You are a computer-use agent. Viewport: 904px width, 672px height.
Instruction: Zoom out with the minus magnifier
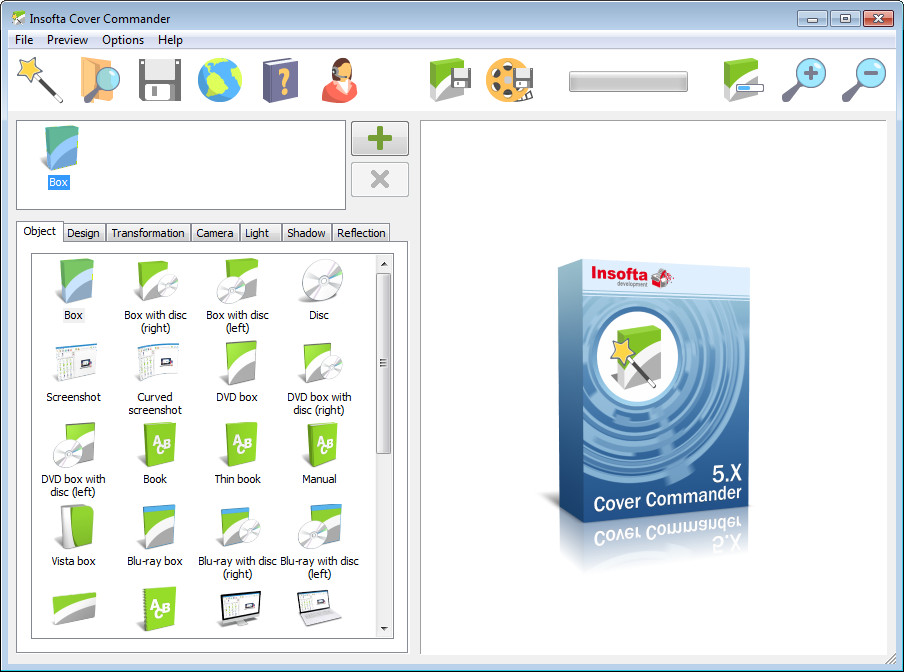[864, 80]
